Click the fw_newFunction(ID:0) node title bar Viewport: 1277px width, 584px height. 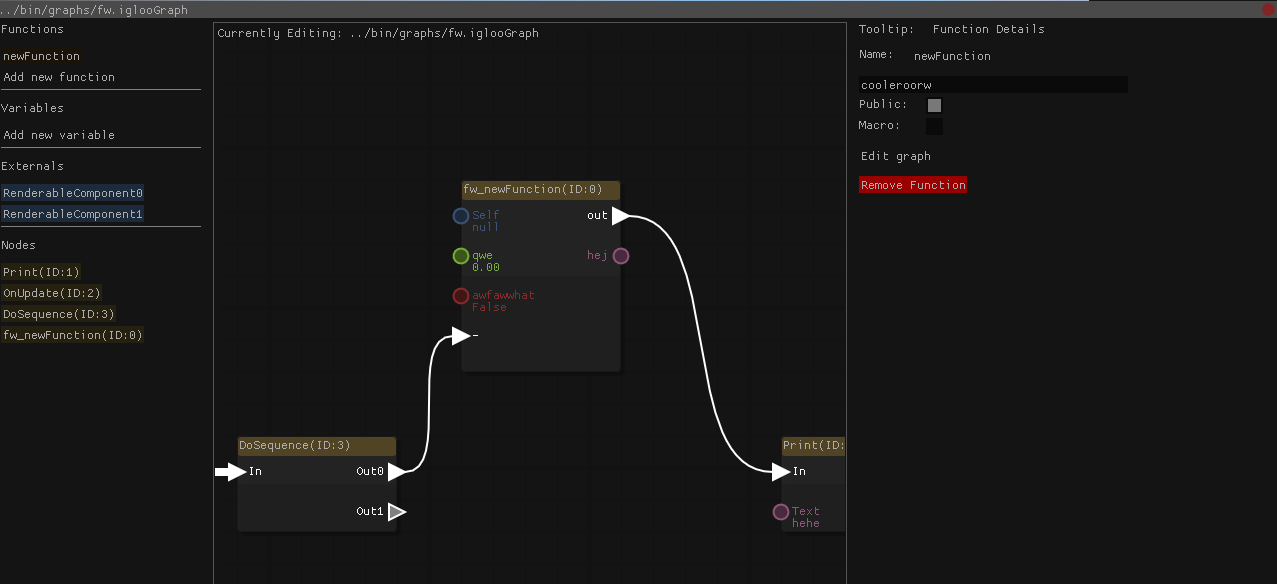541,190
